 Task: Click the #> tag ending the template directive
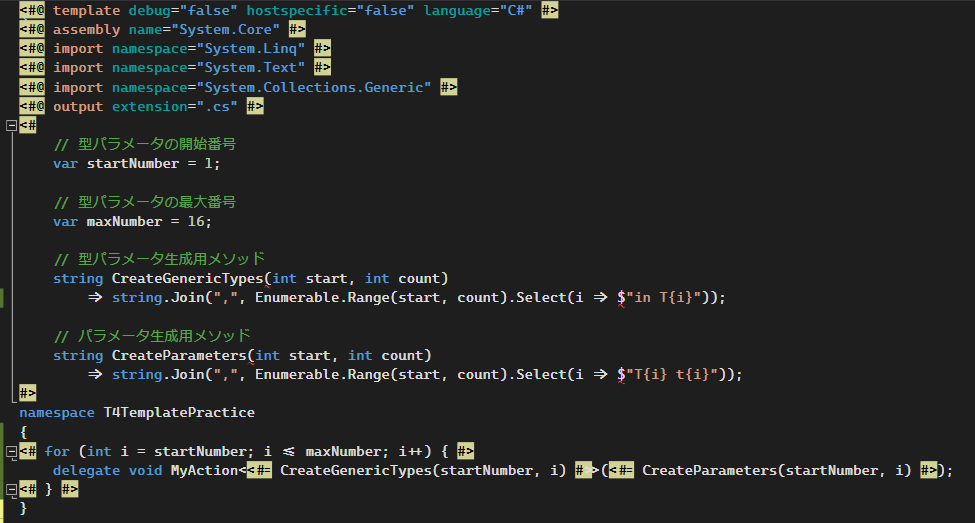point(550,11)
